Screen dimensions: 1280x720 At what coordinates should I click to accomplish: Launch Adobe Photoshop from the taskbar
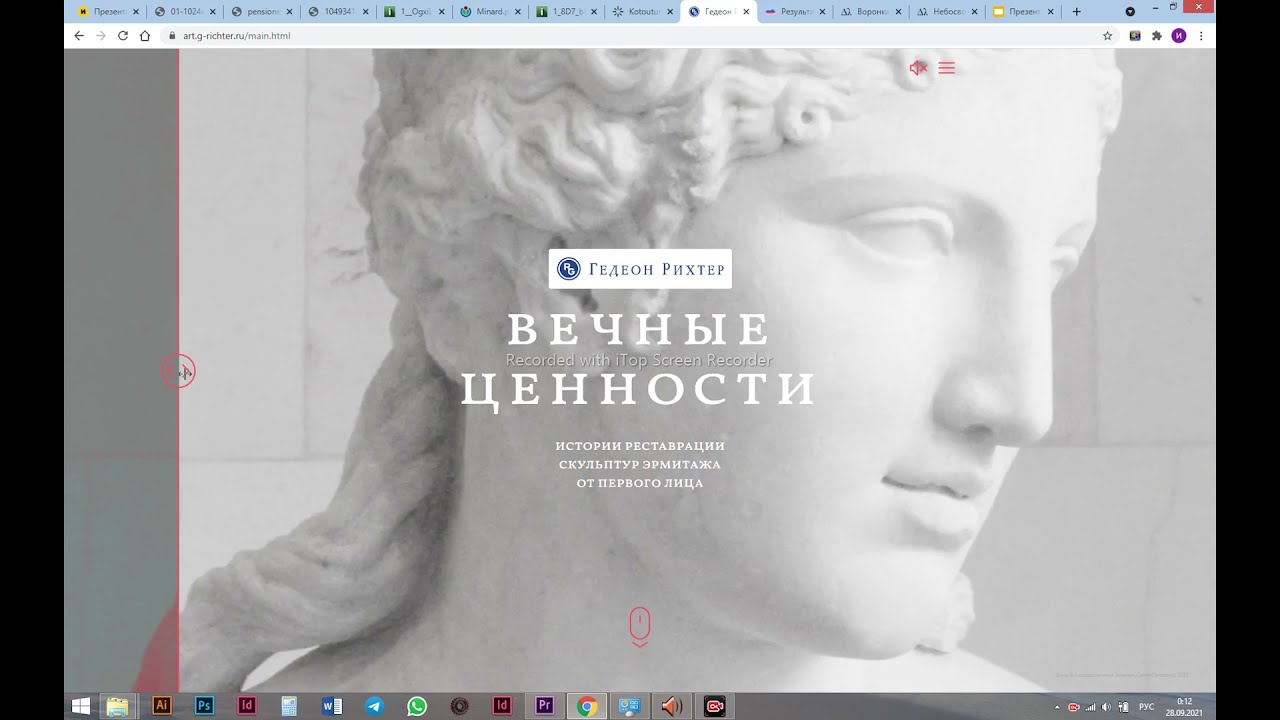(x=205, y=706)
